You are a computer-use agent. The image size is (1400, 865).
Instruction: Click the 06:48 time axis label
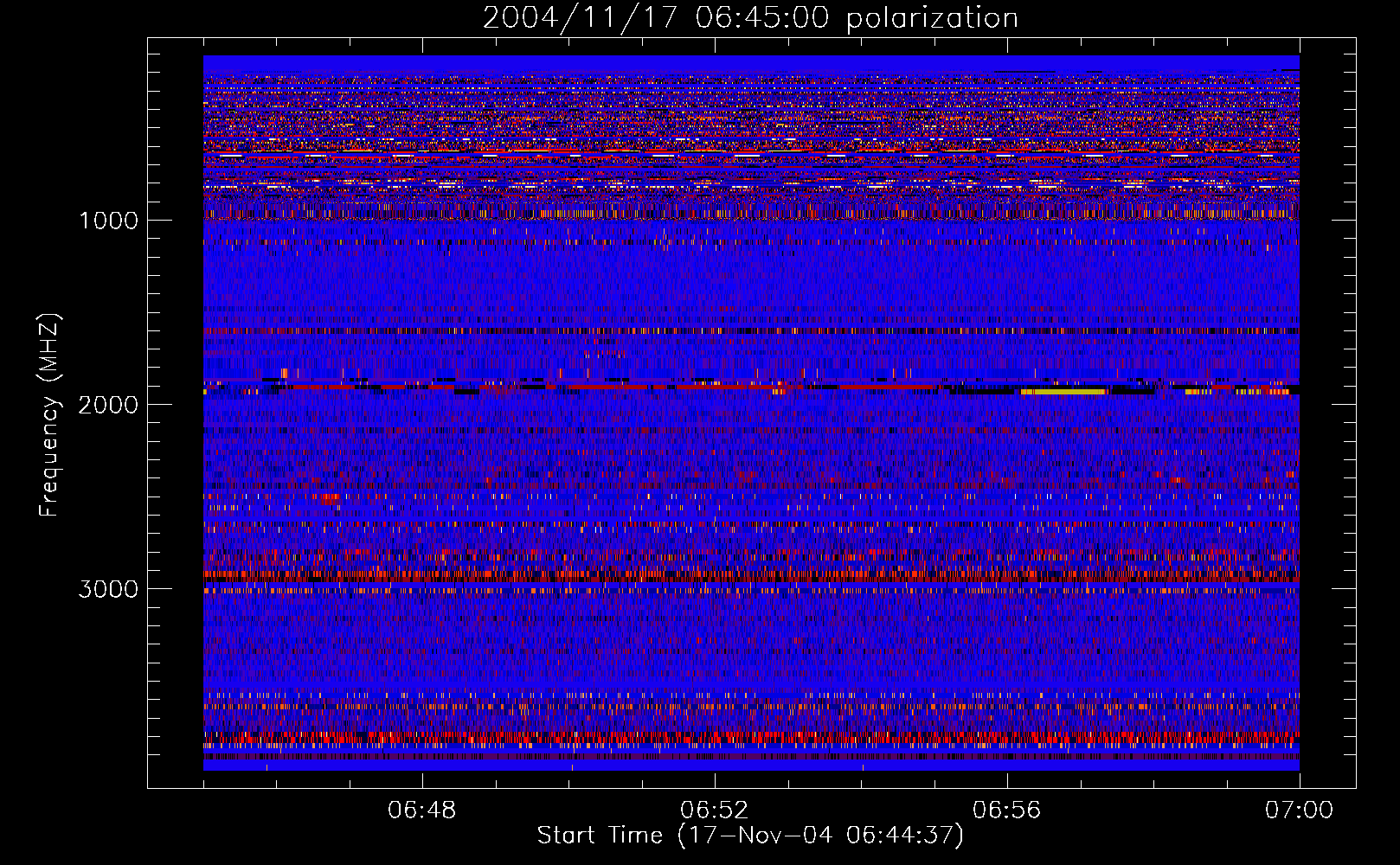pyautogui.click(x=422, y=811)
